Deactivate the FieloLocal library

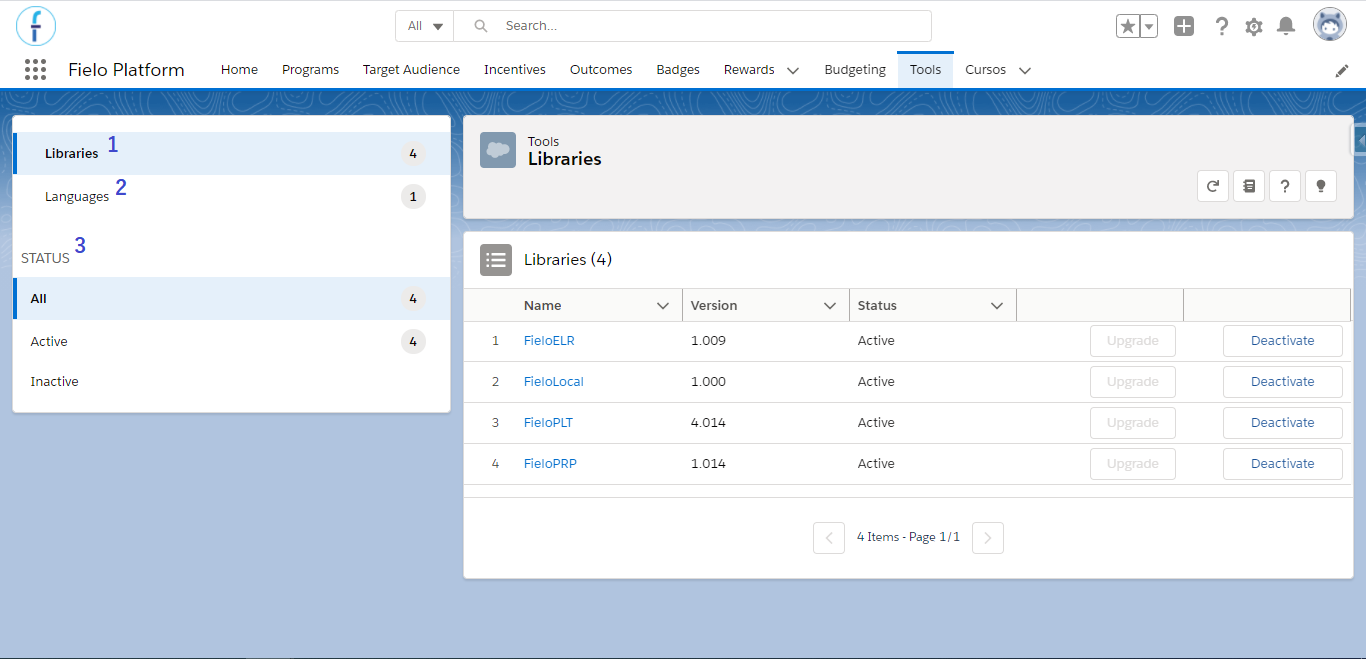(1283, 382)
